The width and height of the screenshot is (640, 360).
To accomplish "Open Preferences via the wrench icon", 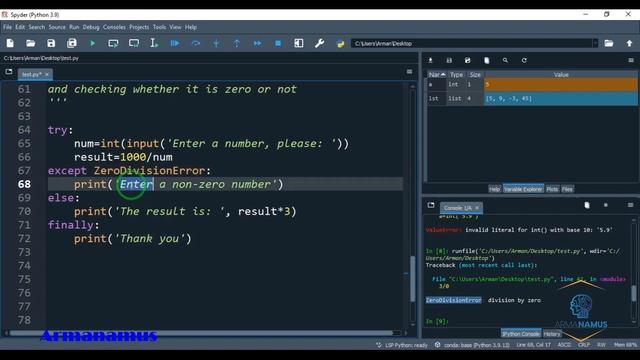I will [320, 43].
